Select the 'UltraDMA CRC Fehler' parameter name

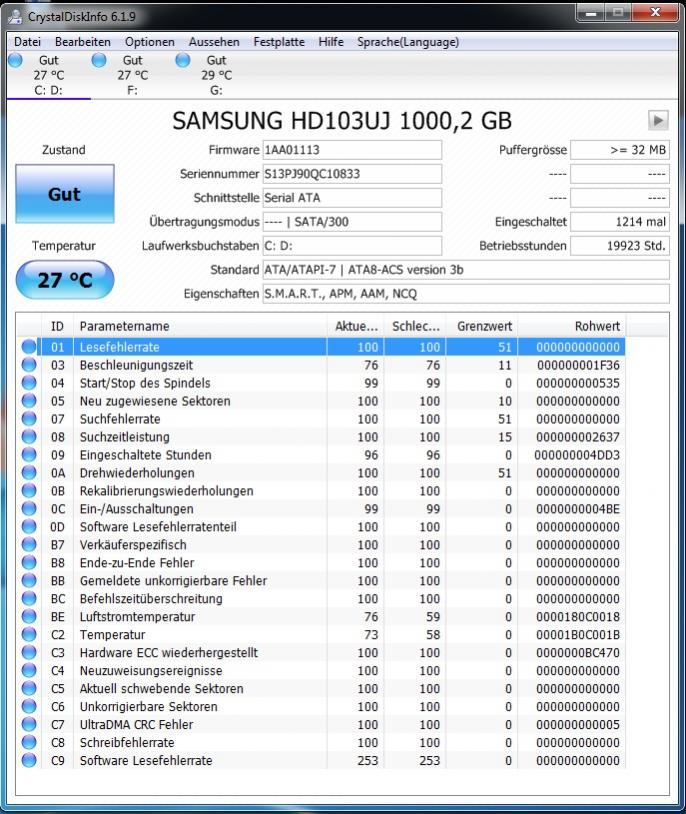(136, 724)
